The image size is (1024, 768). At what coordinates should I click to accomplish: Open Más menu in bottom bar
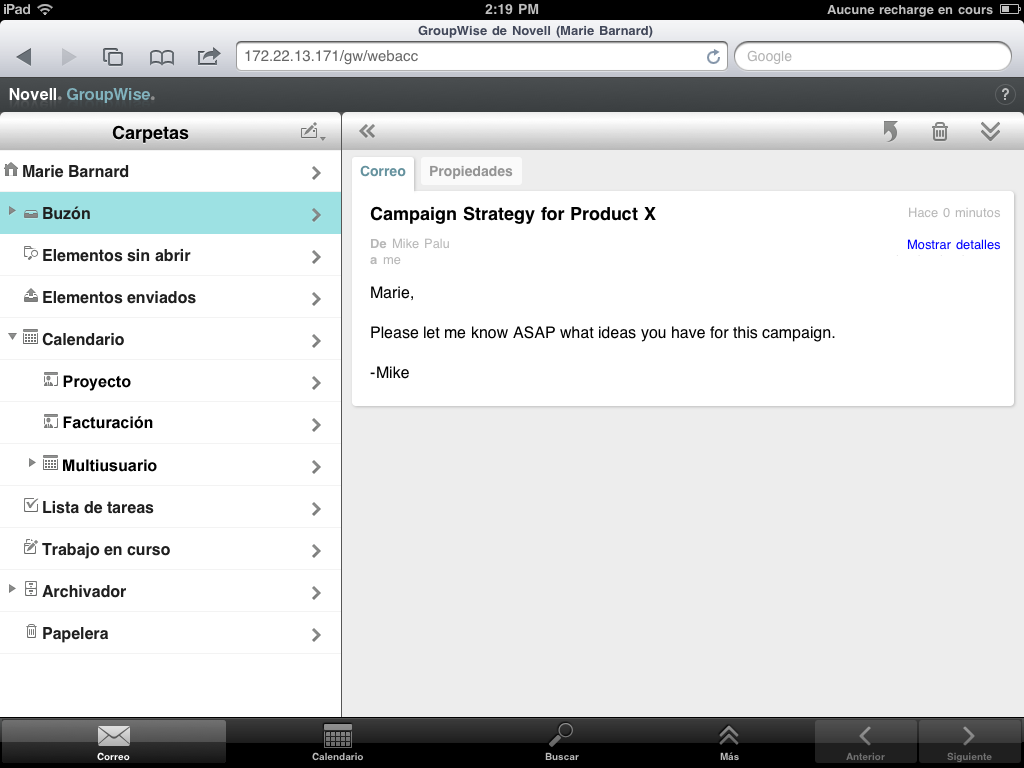(x=729, y=742)
